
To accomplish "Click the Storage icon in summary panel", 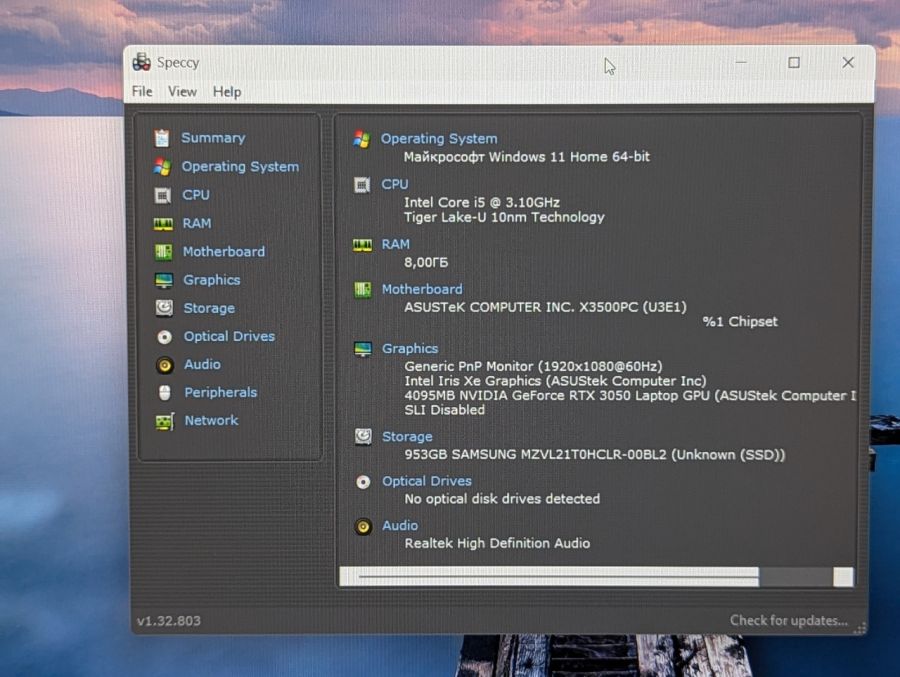I will (x=363, y=437).
